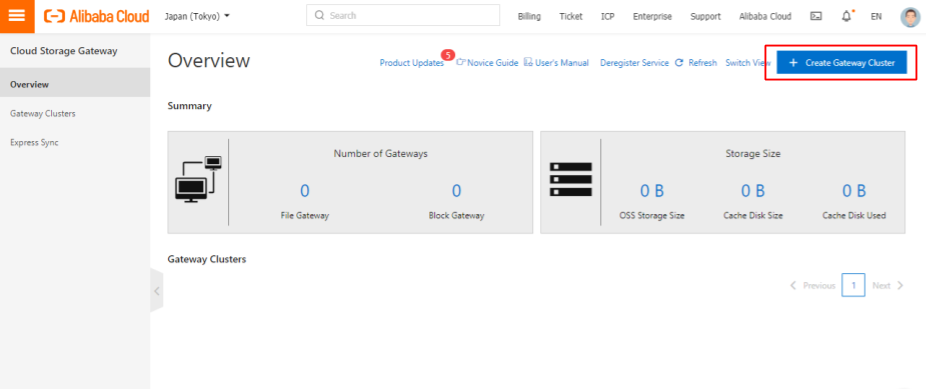Click Switch View link
The width and height of the screenshot is (931, 391).
coord(748,62)
